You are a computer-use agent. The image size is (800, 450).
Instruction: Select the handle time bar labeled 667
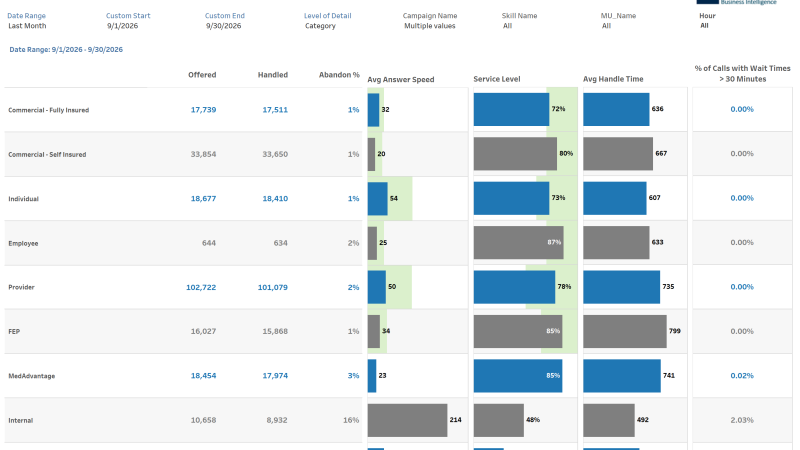click(618, 154)
